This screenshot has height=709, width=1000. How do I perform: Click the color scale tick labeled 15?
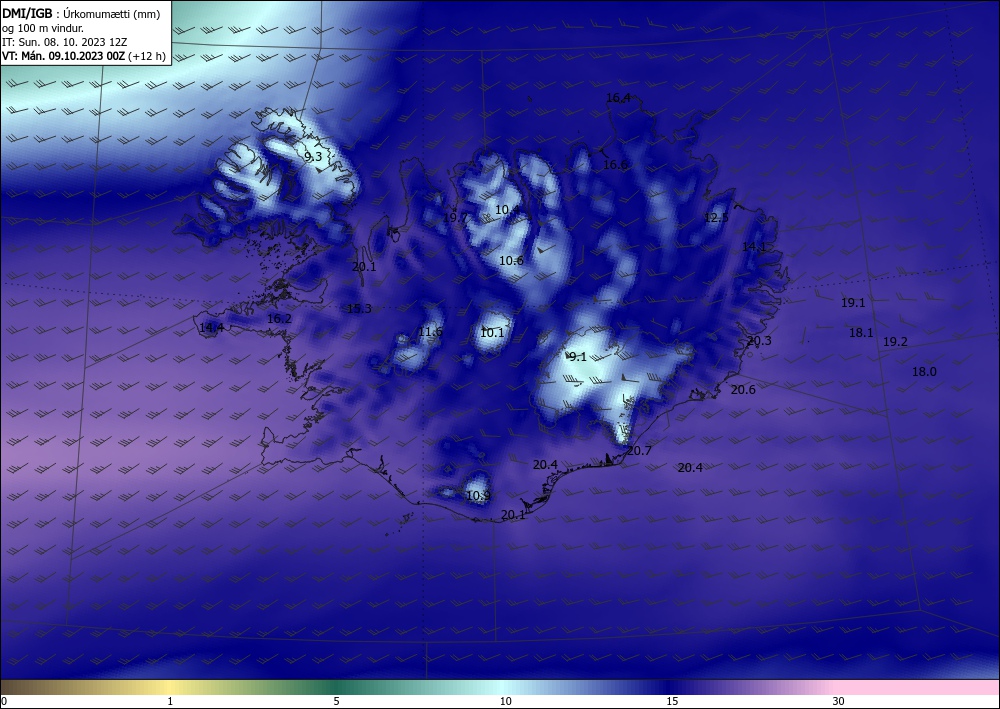(x=672, y=701)
